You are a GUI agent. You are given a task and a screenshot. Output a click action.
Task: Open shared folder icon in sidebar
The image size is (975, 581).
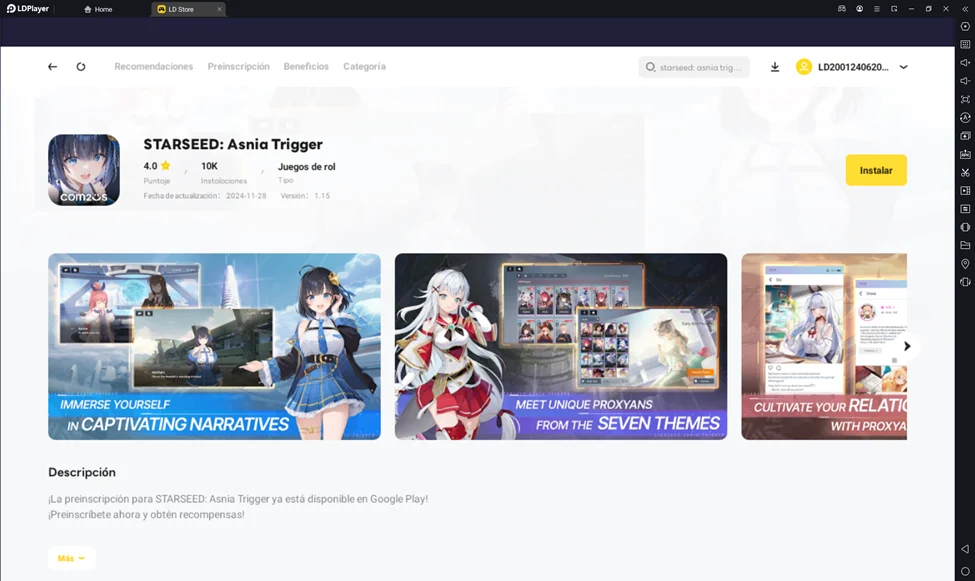point(965,245)
